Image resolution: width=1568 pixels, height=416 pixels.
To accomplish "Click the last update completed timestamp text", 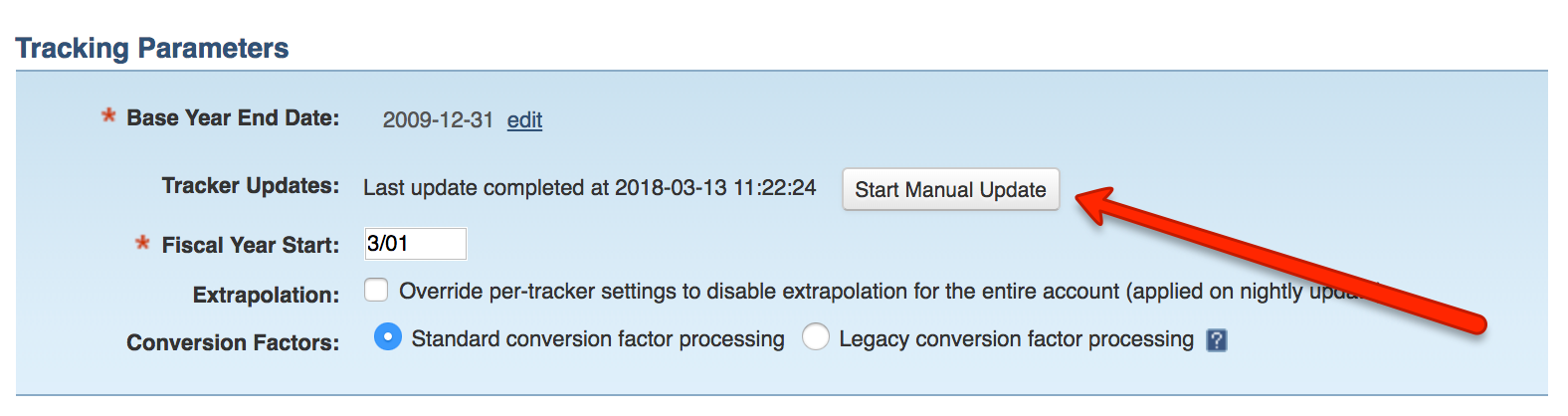I will point(589,188).
